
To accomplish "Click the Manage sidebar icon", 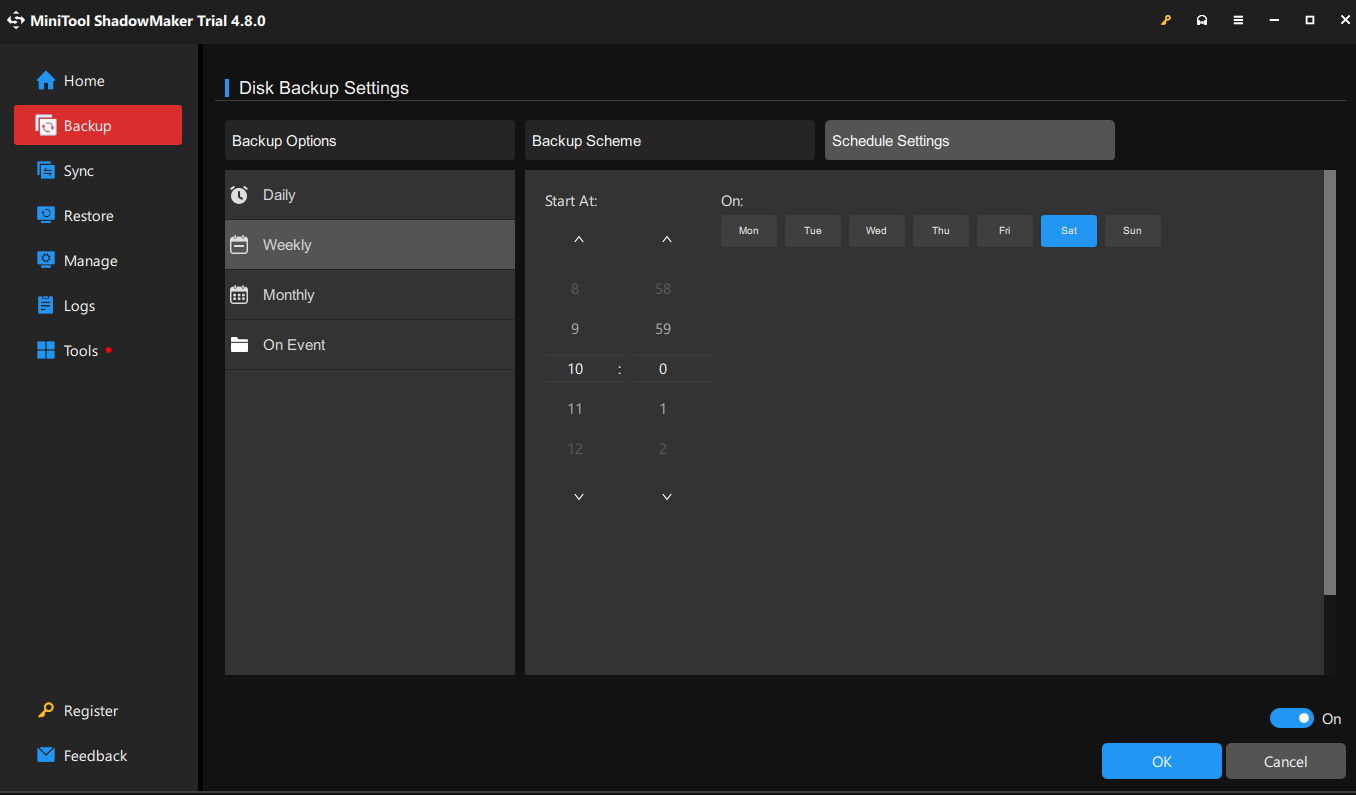I will 46,261.
